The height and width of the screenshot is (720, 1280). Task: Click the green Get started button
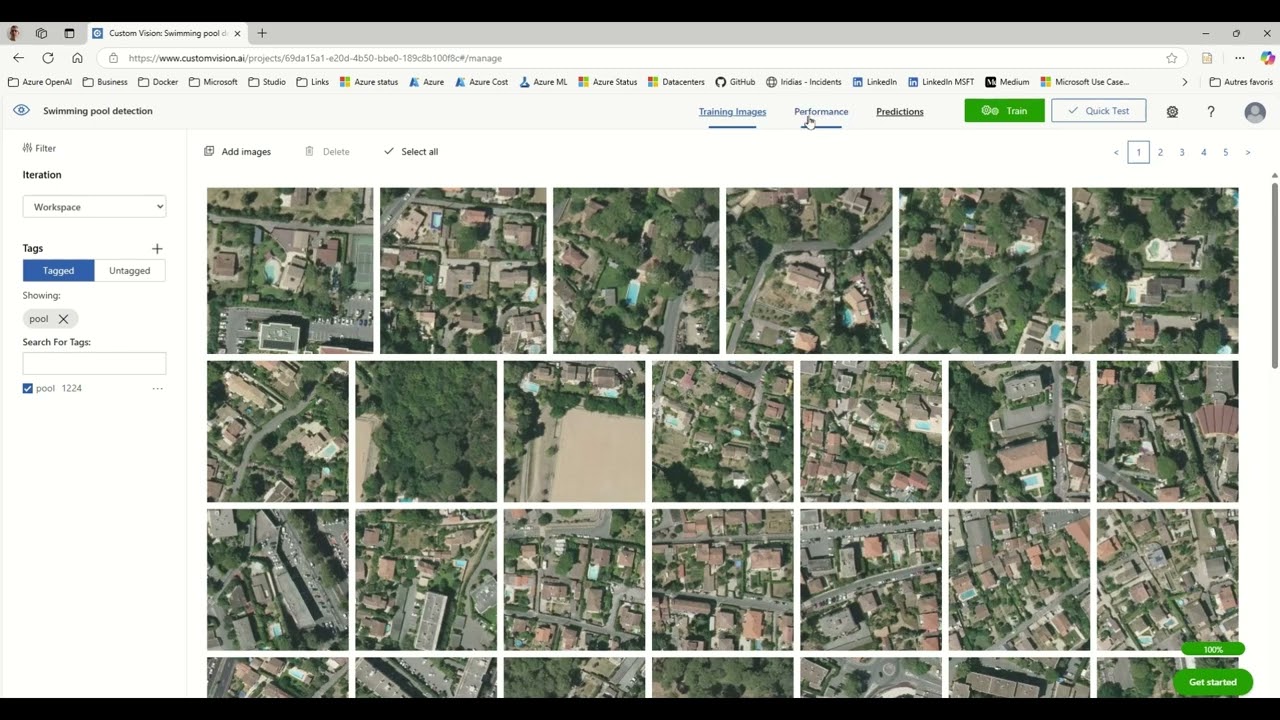pos(1213,682)
